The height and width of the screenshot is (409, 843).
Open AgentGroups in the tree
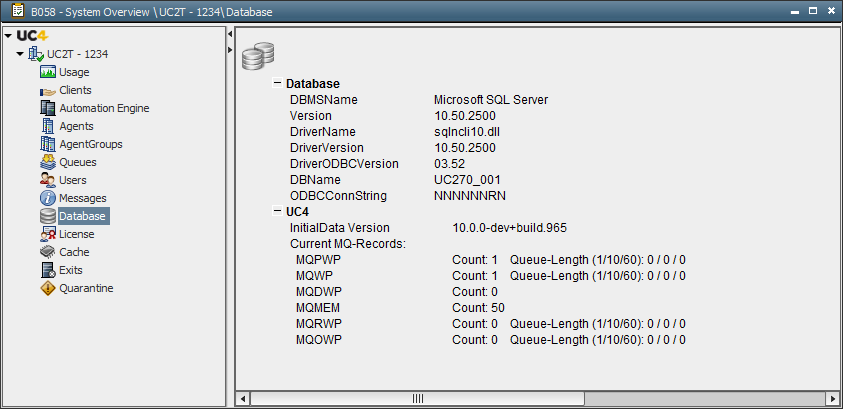(91, 144)
